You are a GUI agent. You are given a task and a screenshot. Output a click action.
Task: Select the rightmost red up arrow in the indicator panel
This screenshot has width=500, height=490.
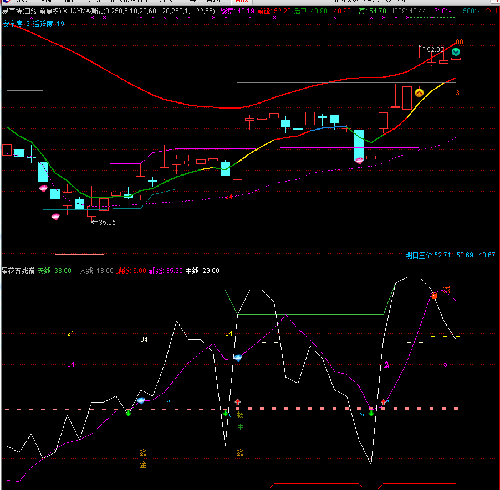(383, 402)
